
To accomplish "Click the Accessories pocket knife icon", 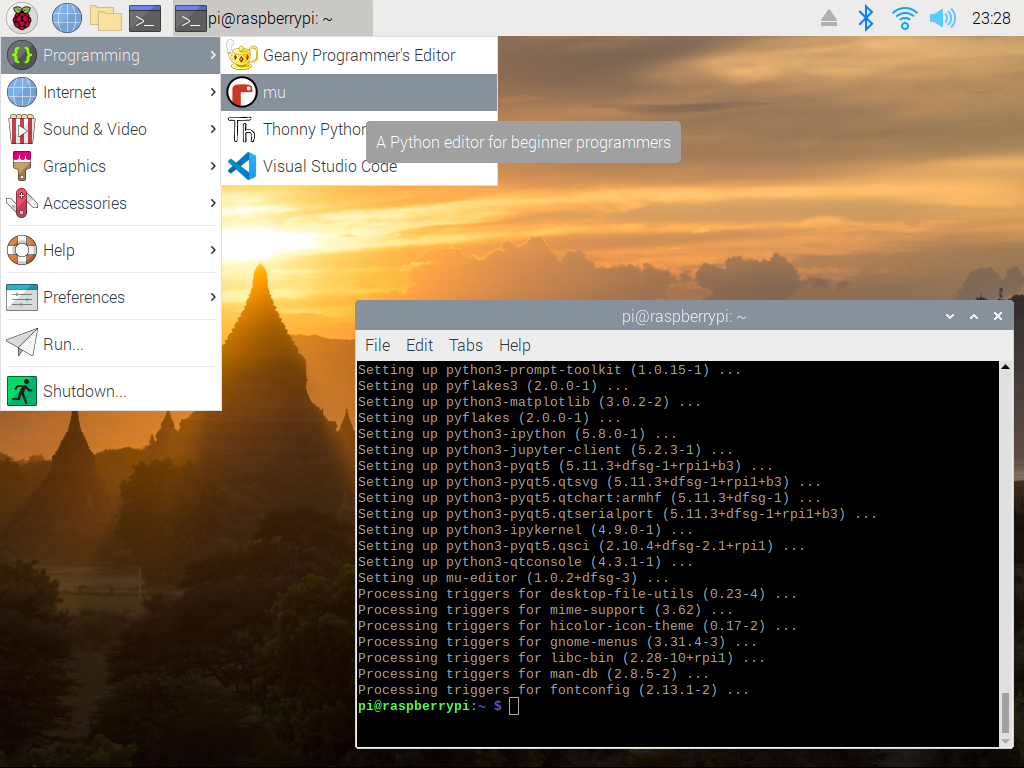I will [x=22, y=203].
